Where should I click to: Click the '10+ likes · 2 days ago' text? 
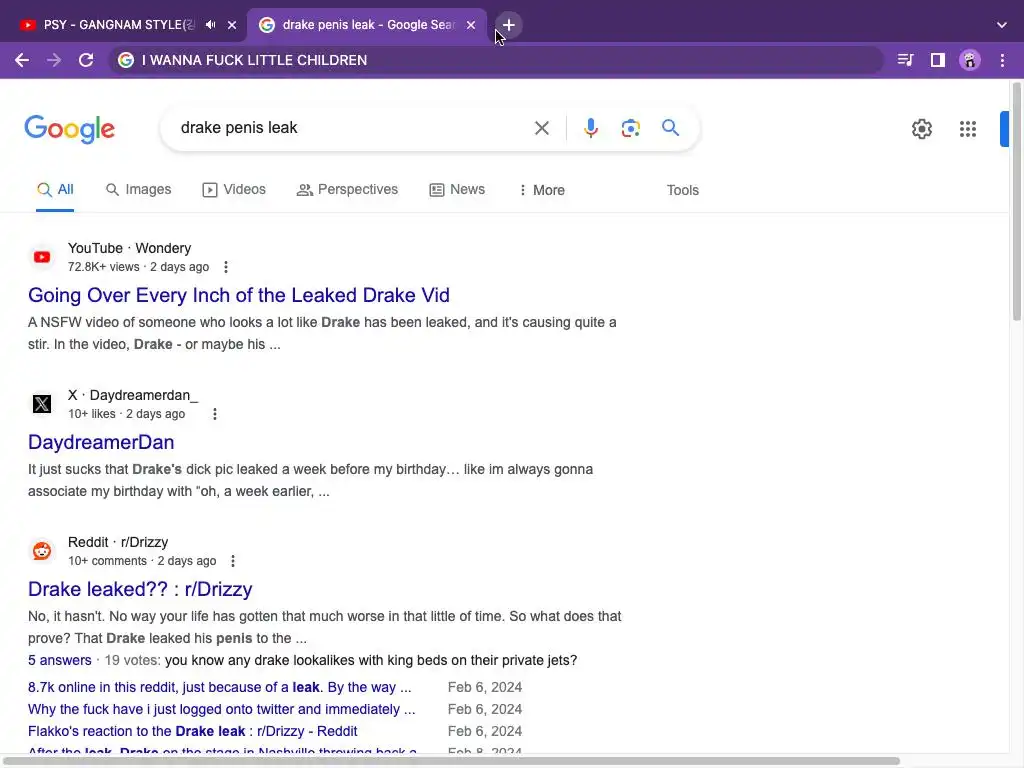coord(127,414)
